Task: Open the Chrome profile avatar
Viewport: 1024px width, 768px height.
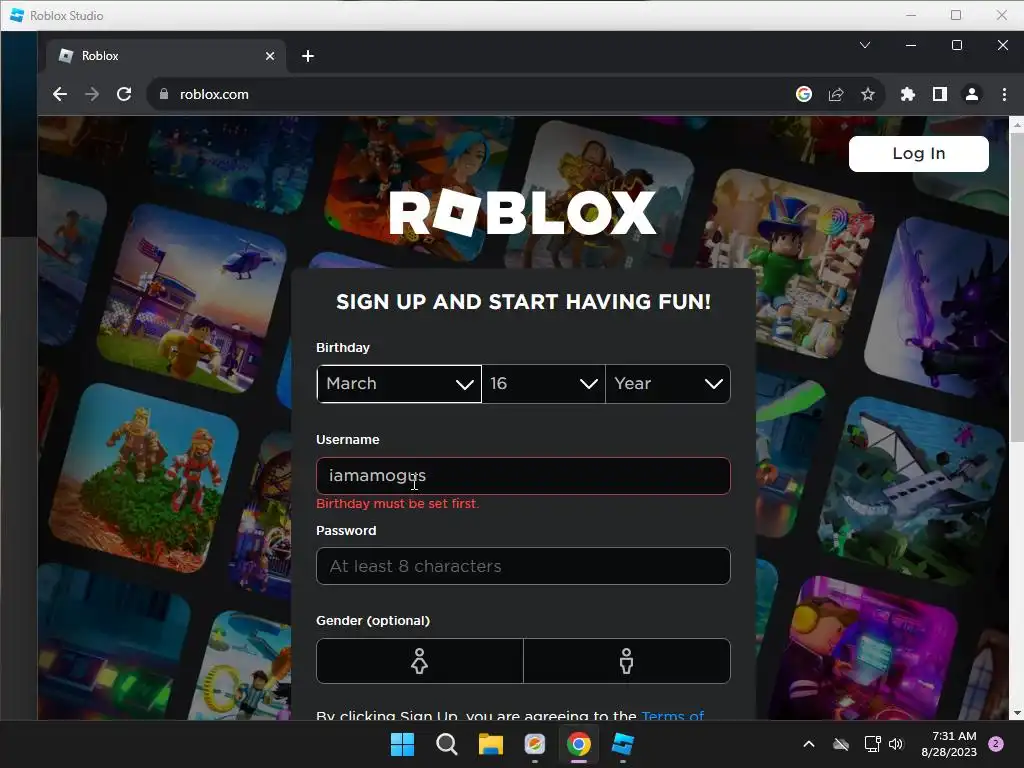Action: tap(972, 94)
